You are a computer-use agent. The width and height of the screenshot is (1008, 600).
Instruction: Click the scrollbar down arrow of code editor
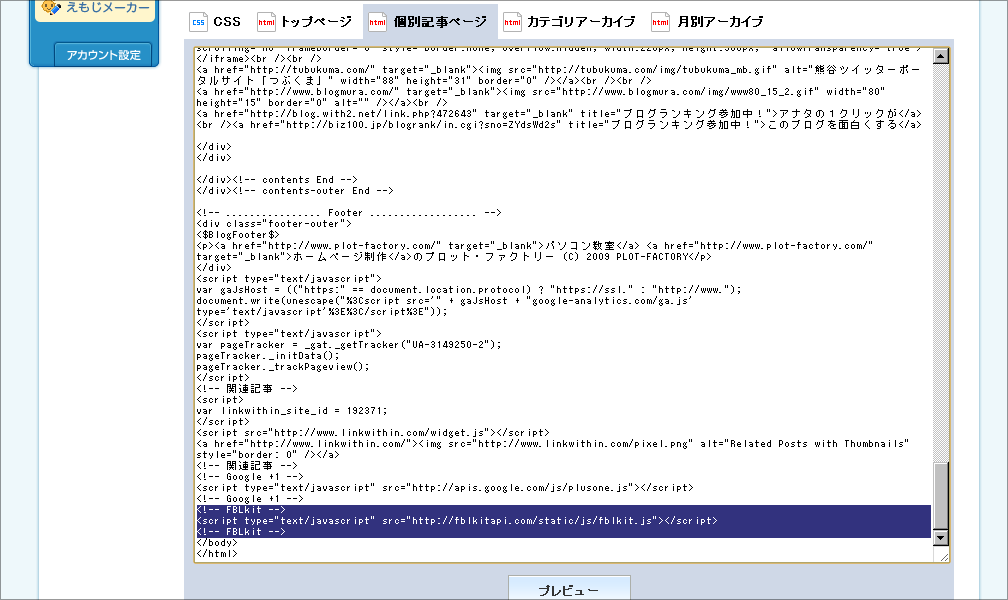click(940, 538)
